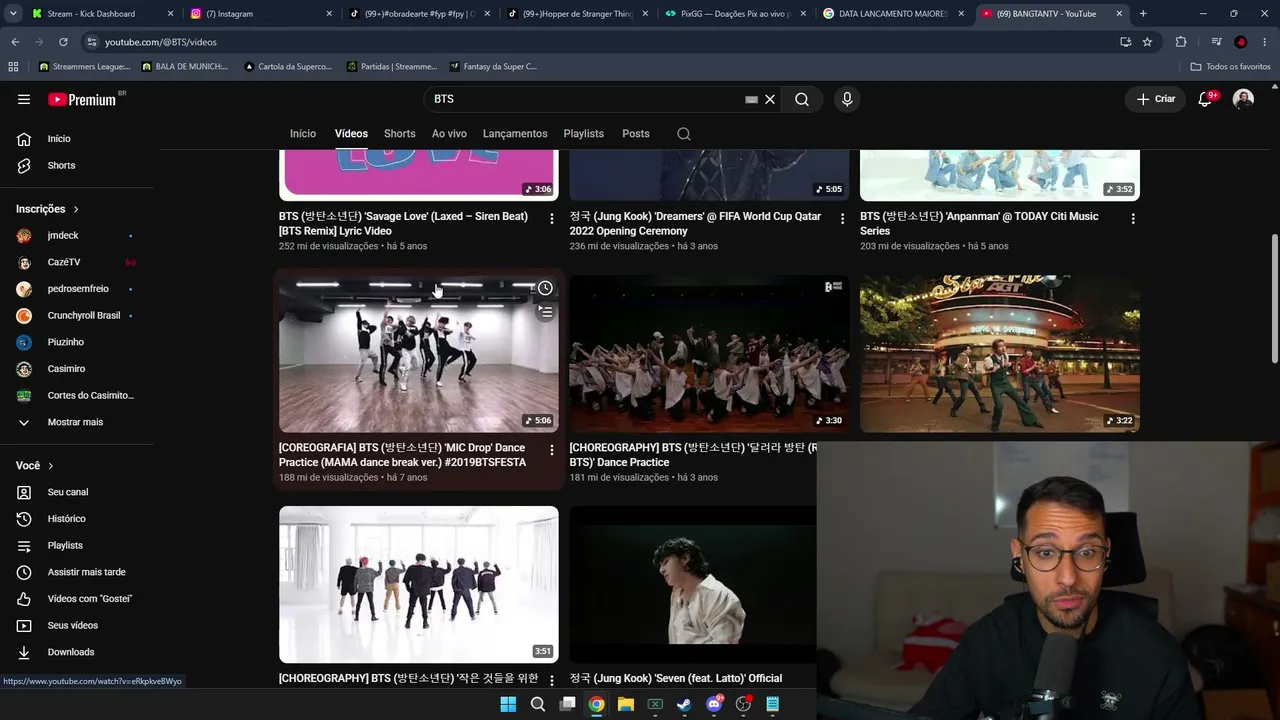
Task: Open the Lançamentos tab
Action: [x=515, y=133]
